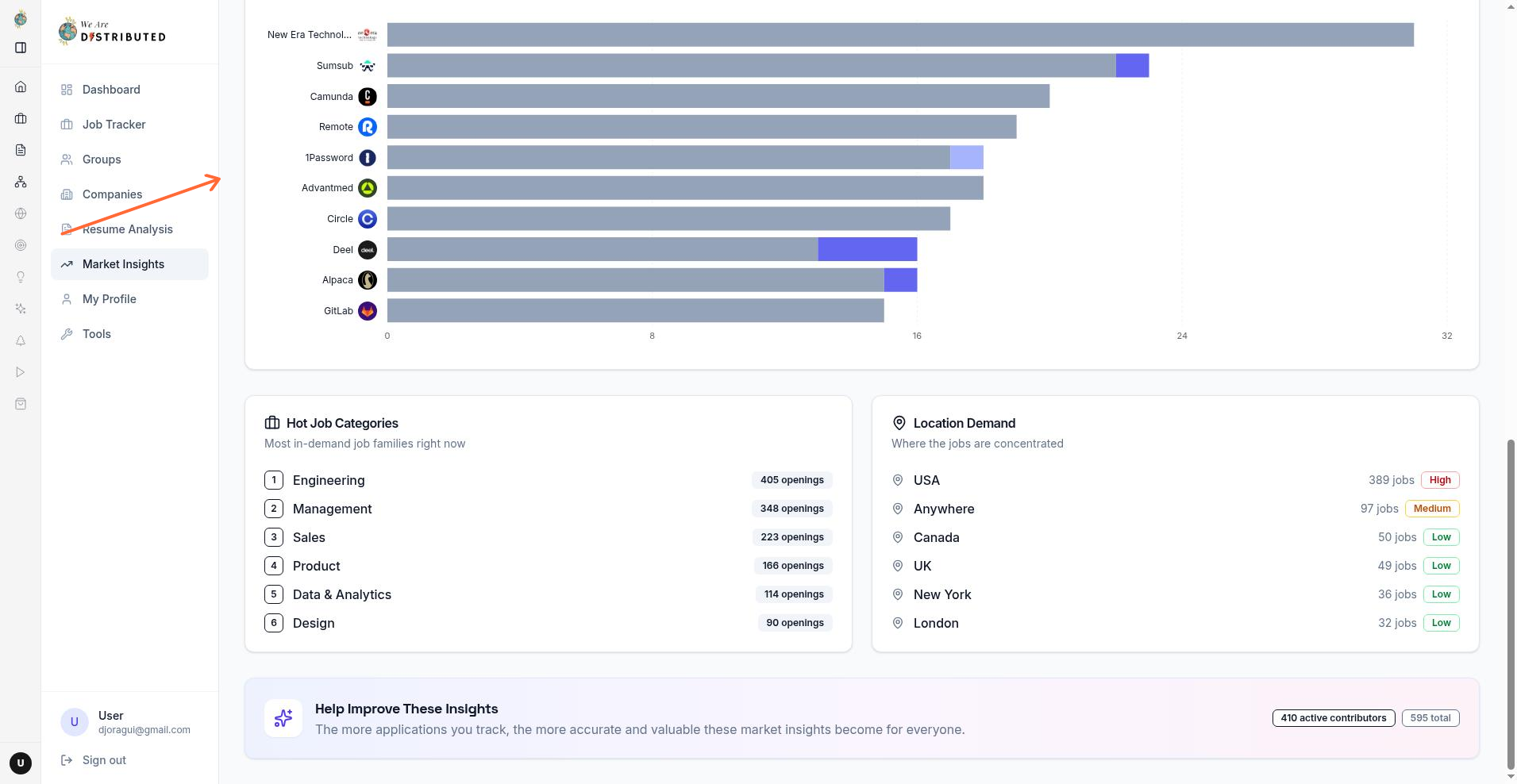
Task: Click the sparkles icon in the left rail
Action: click(21, 309)
